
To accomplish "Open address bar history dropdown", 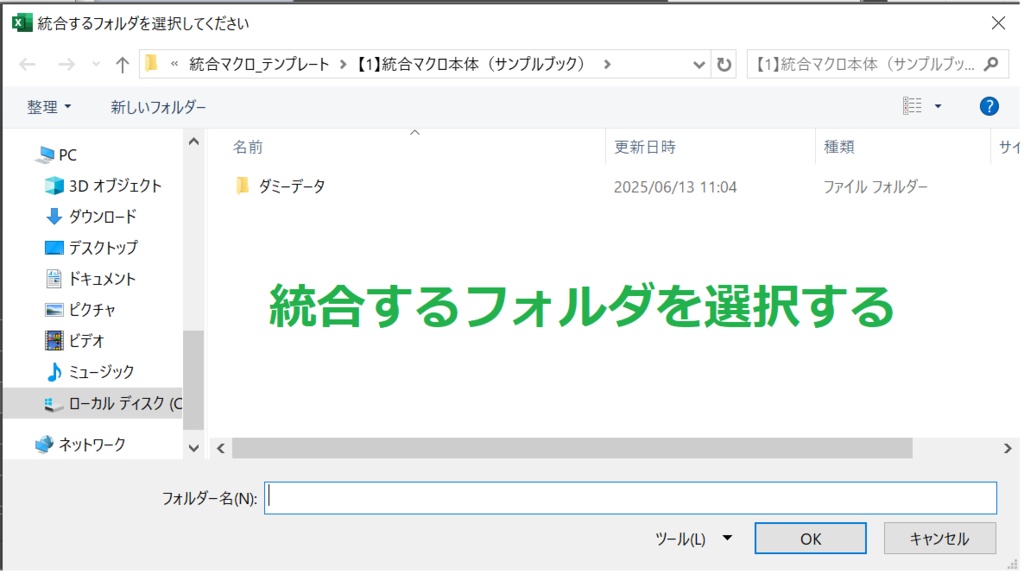I will click(x=699, y=65).
